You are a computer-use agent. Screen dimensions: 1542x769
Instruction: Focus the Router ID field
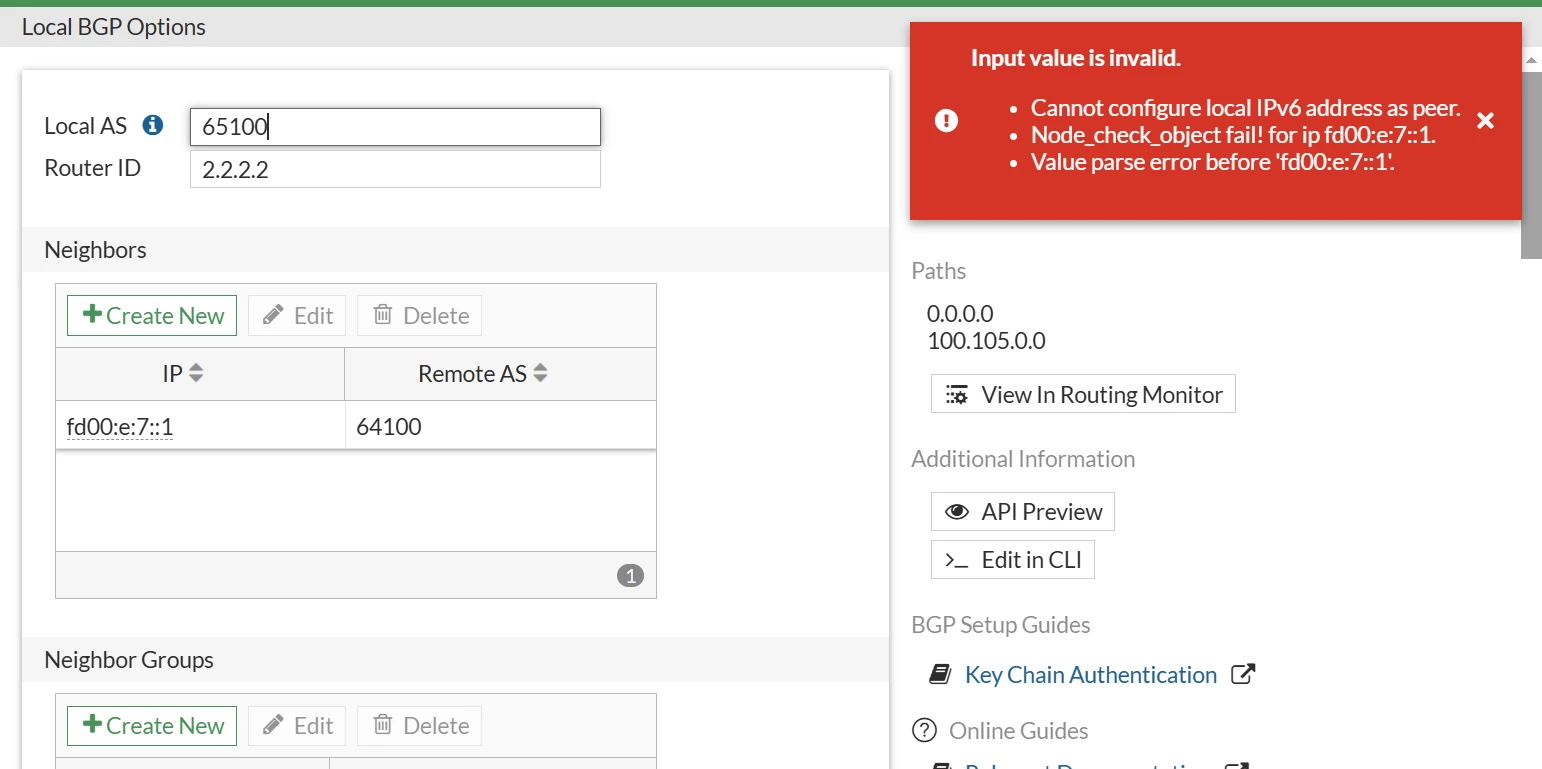pyautogui.click(x=395, y=169)
